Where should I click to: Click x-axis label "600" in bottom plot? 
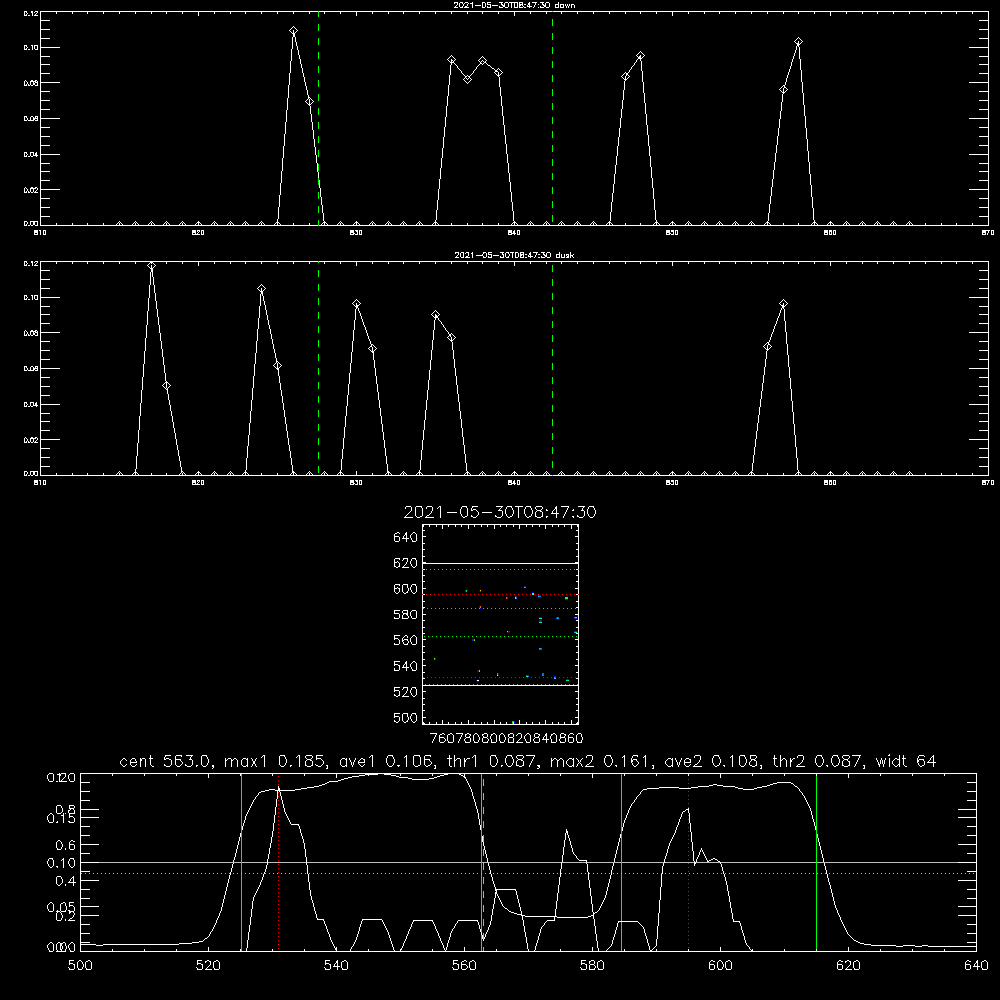coord(720,966)
